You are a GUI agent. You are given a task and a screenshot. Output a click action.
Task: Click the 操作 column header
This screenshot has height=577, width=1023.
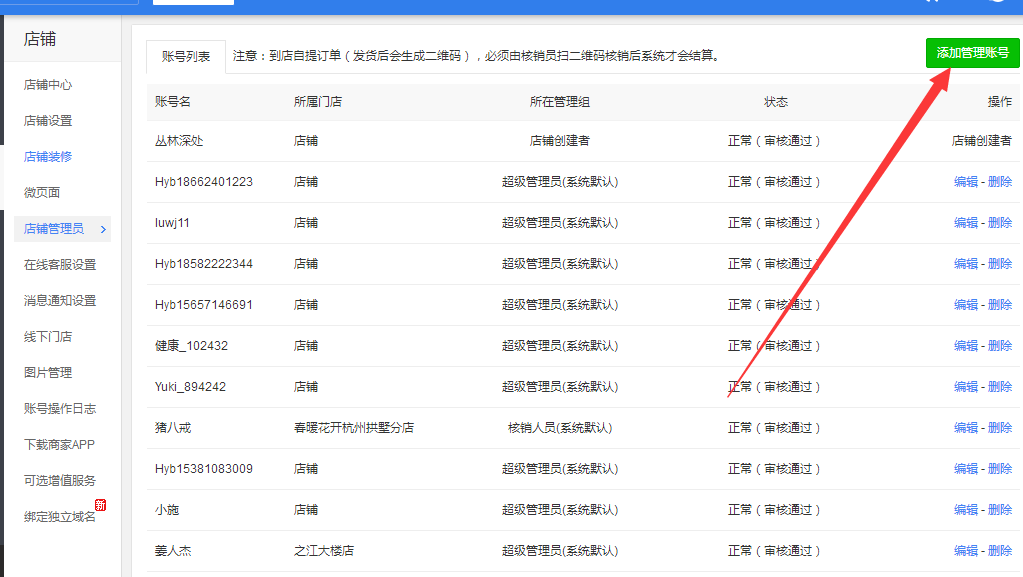pyautogui.click(x=1000, y=102)
